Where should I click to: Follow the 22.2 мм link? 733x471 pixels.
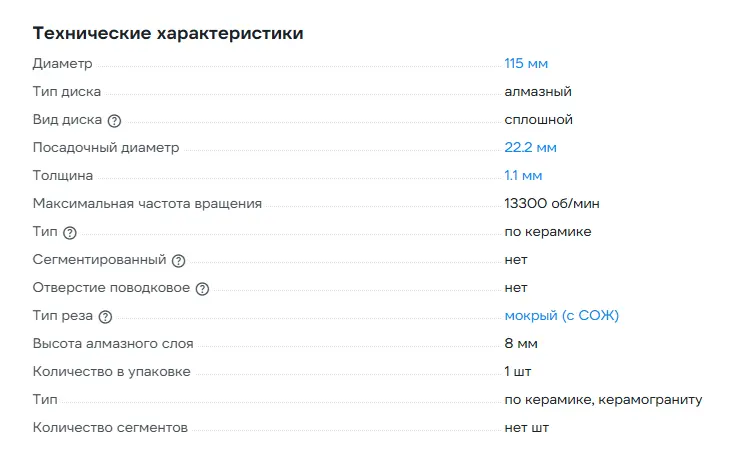tap(530, 148)
